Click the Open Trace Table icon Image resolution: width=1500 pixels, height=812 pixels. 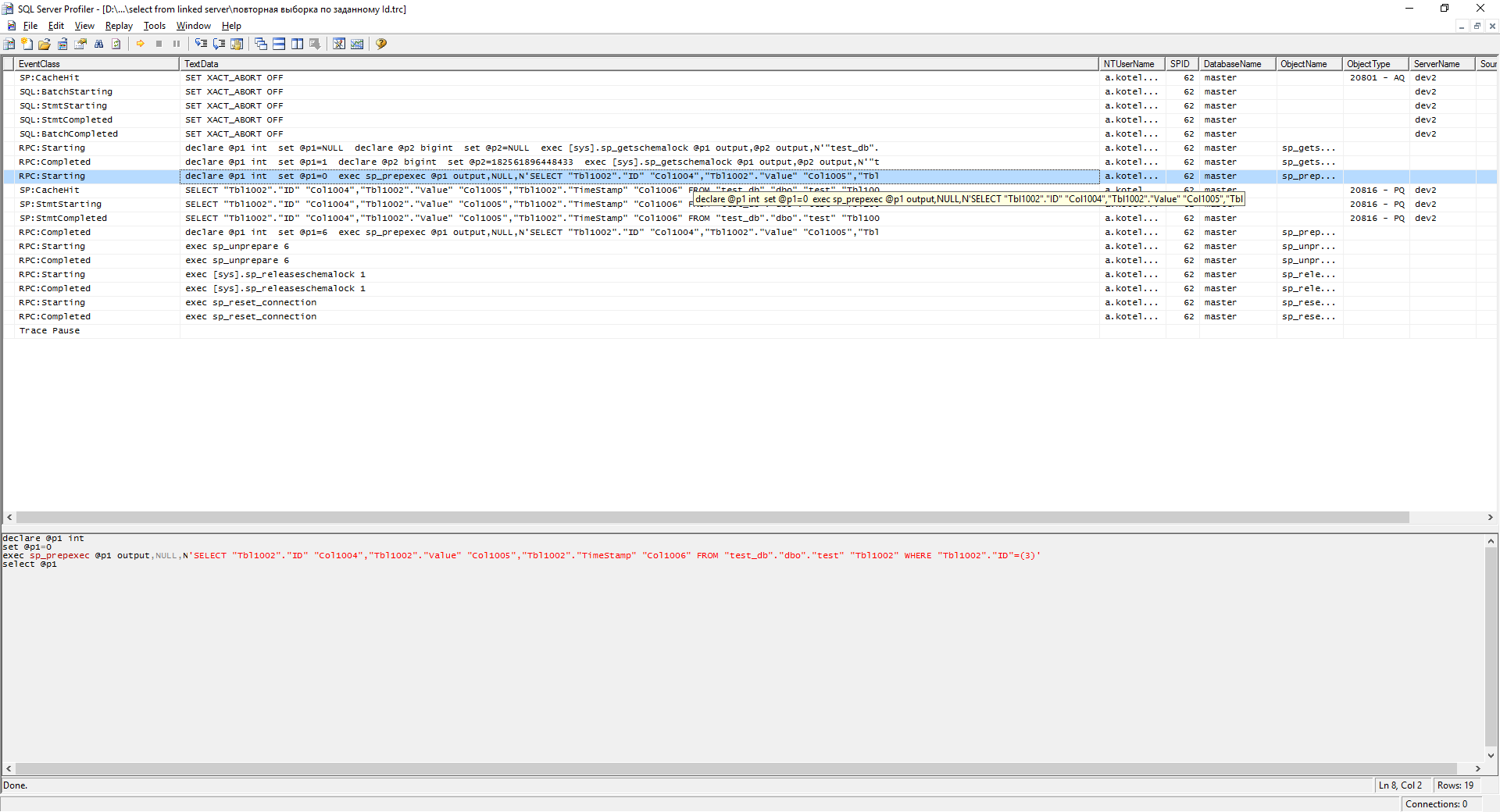click(62, 44)
